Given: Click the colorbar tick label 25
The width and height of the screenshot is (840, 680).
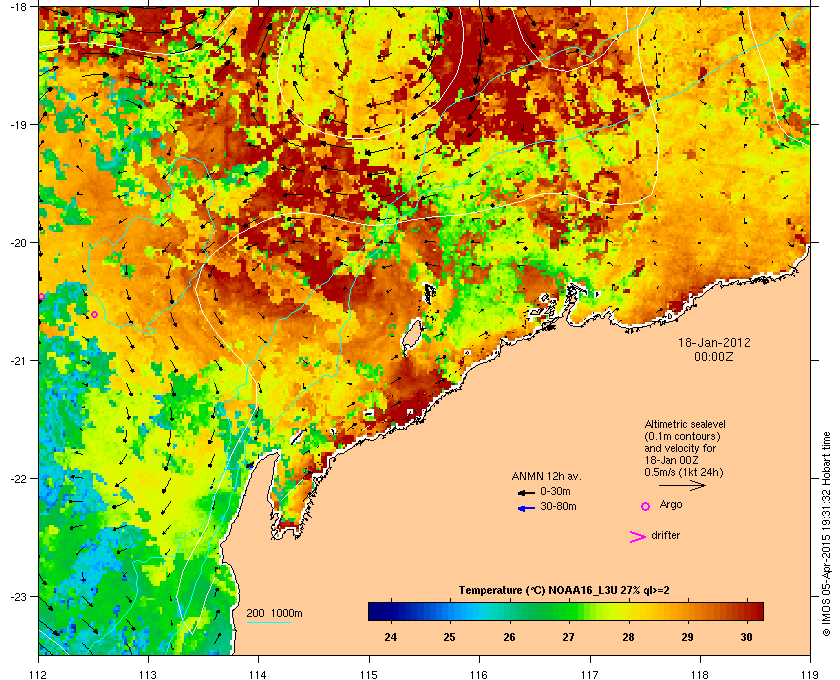Looking at the screenshot, I should pyautogui.click(x=449, y=637).
